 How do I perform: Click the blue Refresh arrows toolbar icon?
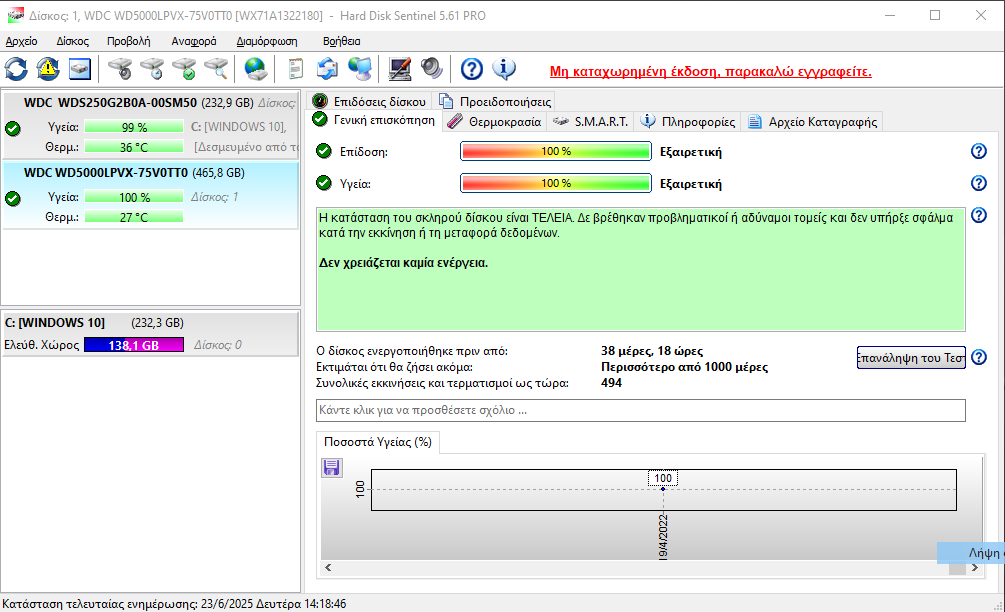click(16, 69)
